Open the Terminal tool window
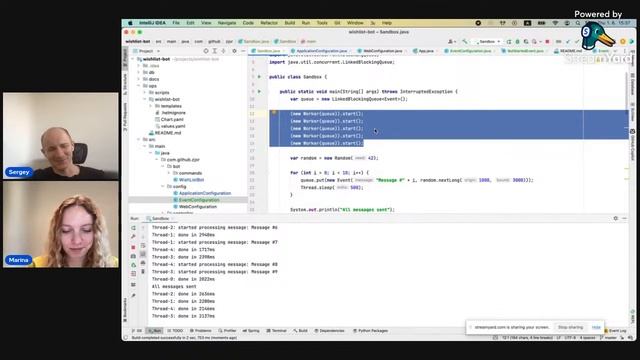Viewport: 640px width, 360px height. pos(276,331)
